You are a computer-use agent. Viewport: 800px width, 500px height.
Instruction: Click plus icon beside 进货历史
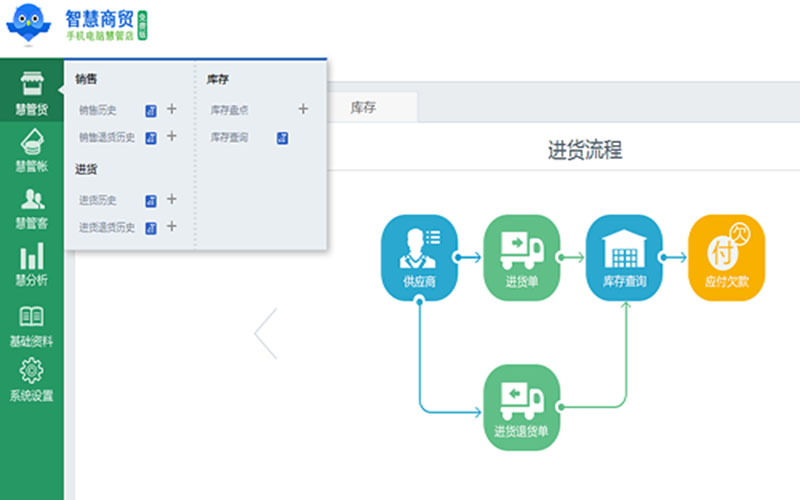click(171, 199)
